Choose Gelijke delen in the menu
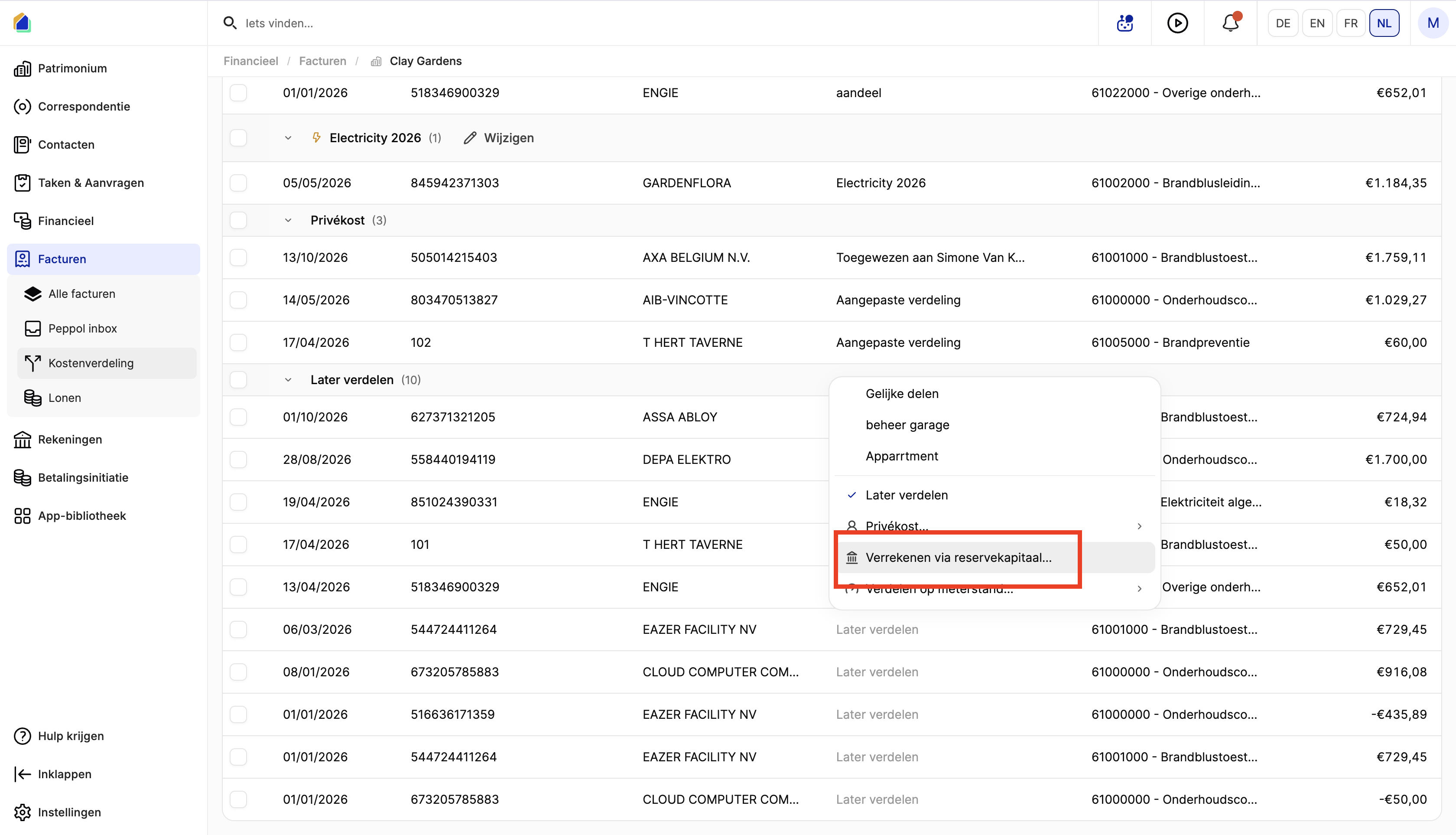This screenshot has height=835, width=1456. [x=994, y=393]
